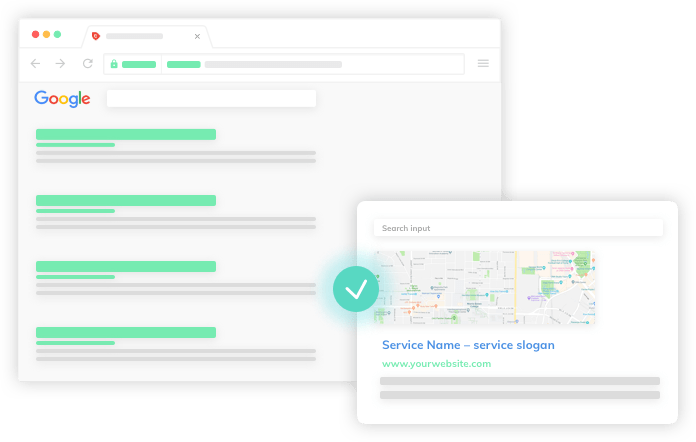
Task: Open the browser hamburger menu
Action: [x=483, y=64]
